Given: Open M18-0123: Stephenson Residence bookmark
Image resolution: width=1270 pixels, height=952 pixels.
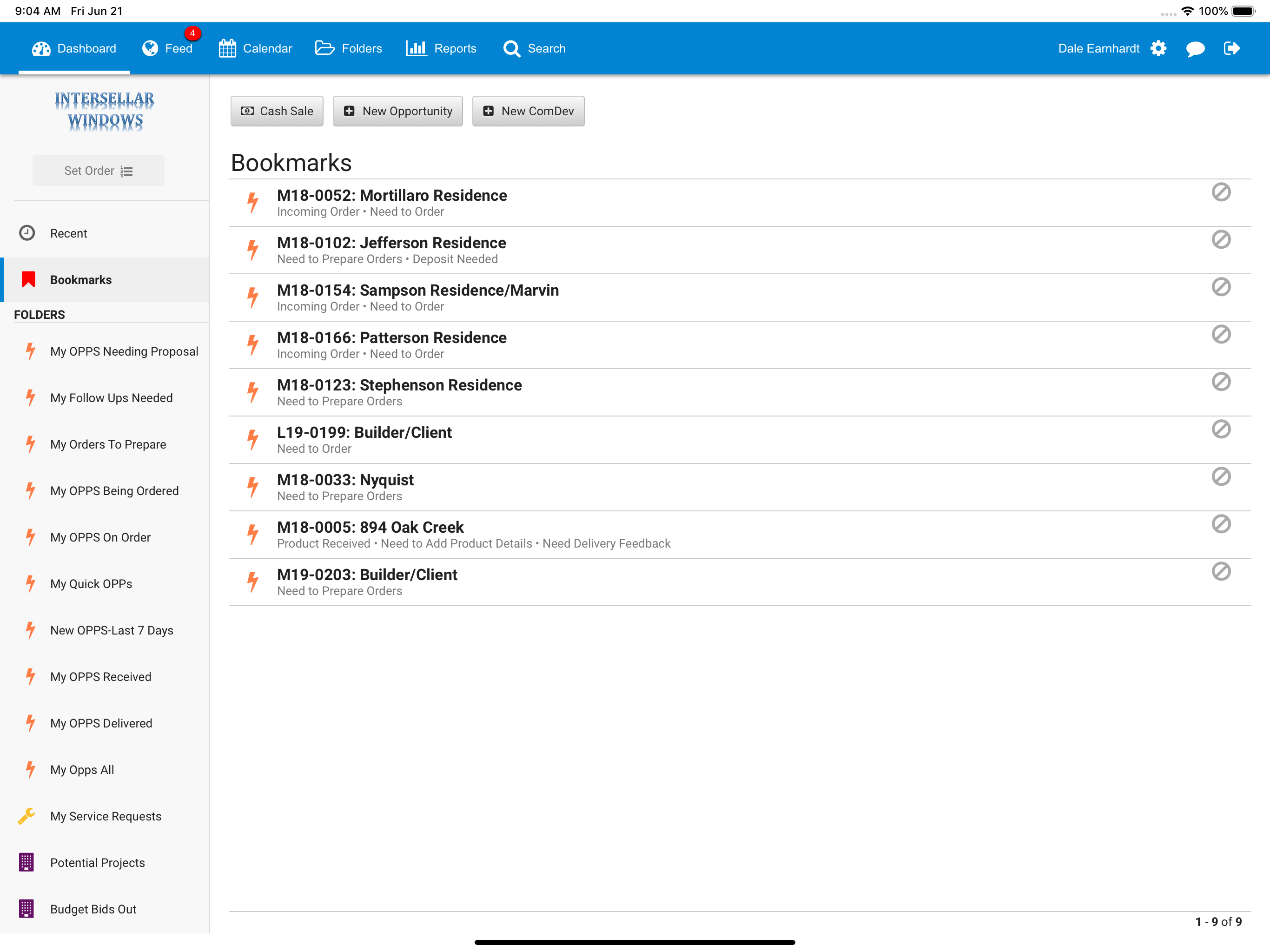Looking at the screenshot, I should [740, 392].
